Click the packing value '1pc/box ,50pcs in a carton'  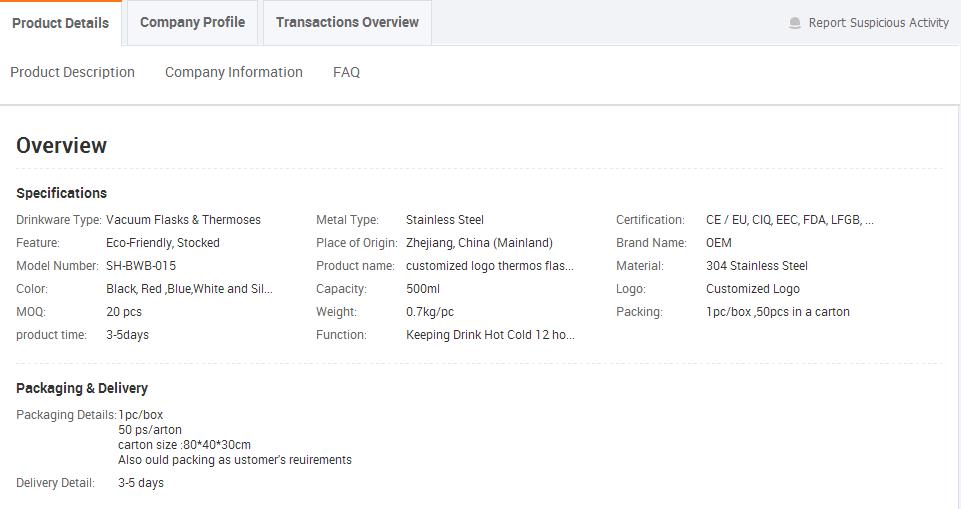pyautogui.click(x=778, y=312)
